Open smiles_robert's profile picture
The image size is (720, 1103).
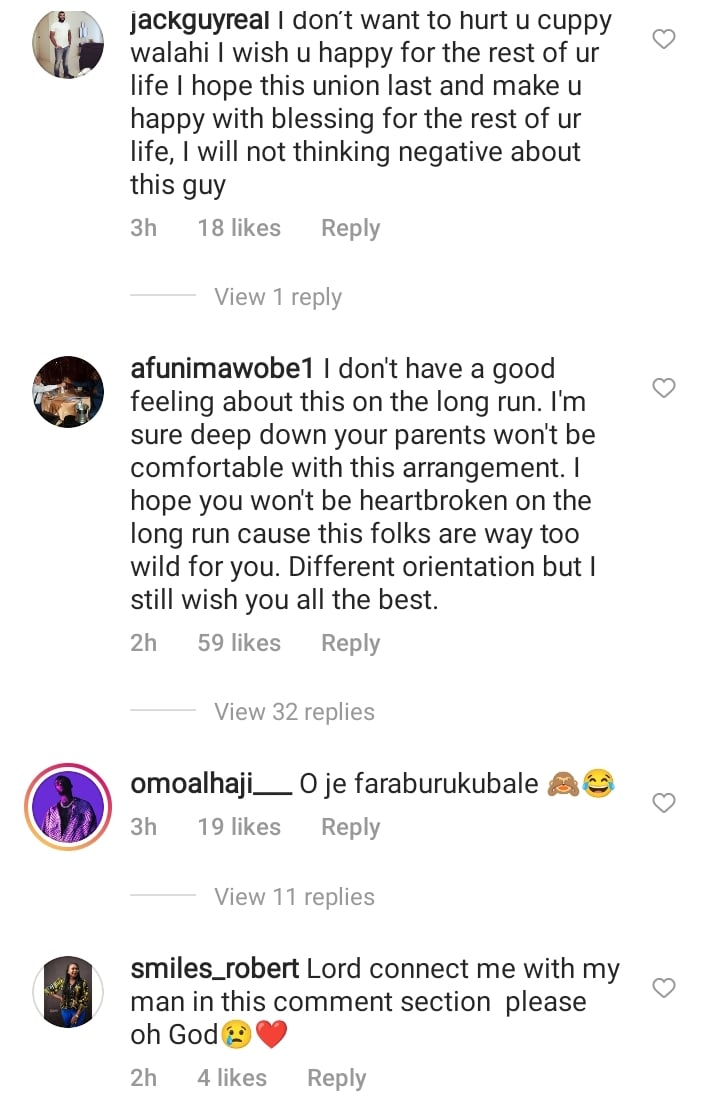(68, 991)
